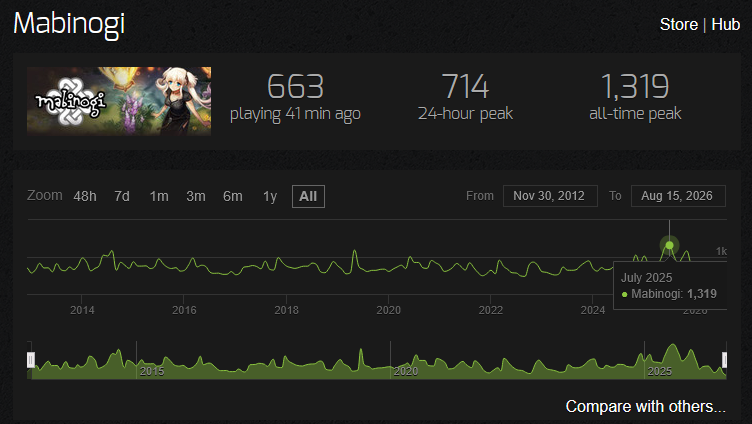
Task: Click the 2024 axis label
Action: tap(593, 310)
